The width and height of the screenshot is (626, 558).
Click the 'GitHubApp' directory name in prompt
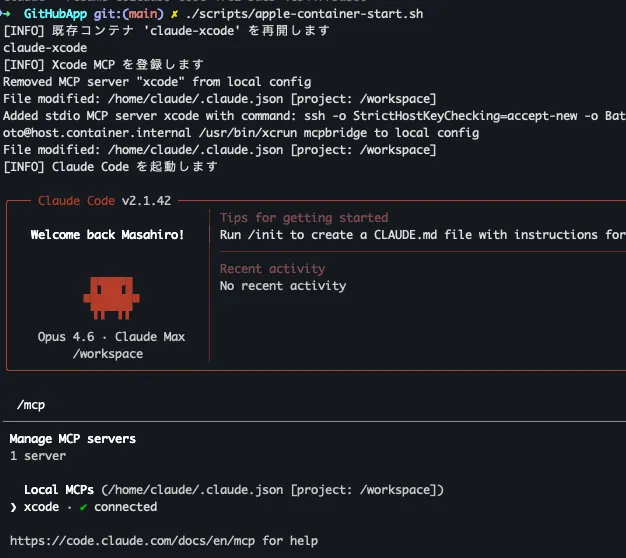55,14
